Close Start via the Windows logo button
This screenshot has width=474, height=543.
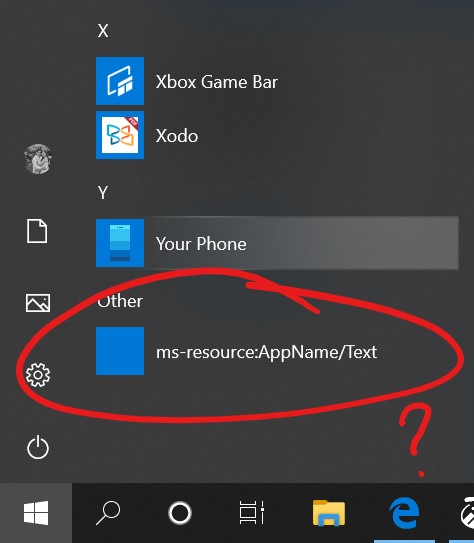click(x=36, y=513)
